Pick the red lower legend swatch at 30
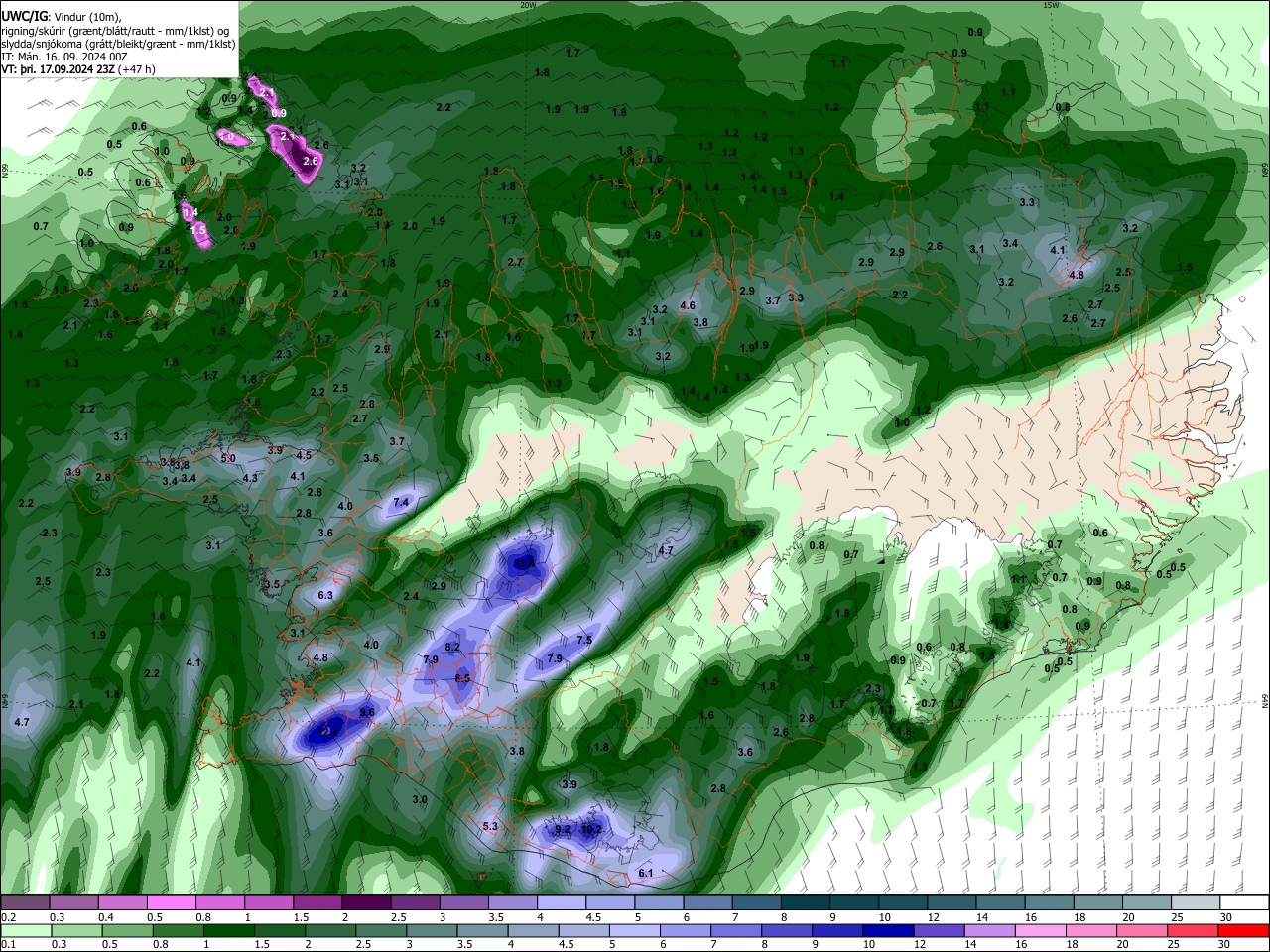This screenshot has width=1270, height=952. tap(1242, 930)
